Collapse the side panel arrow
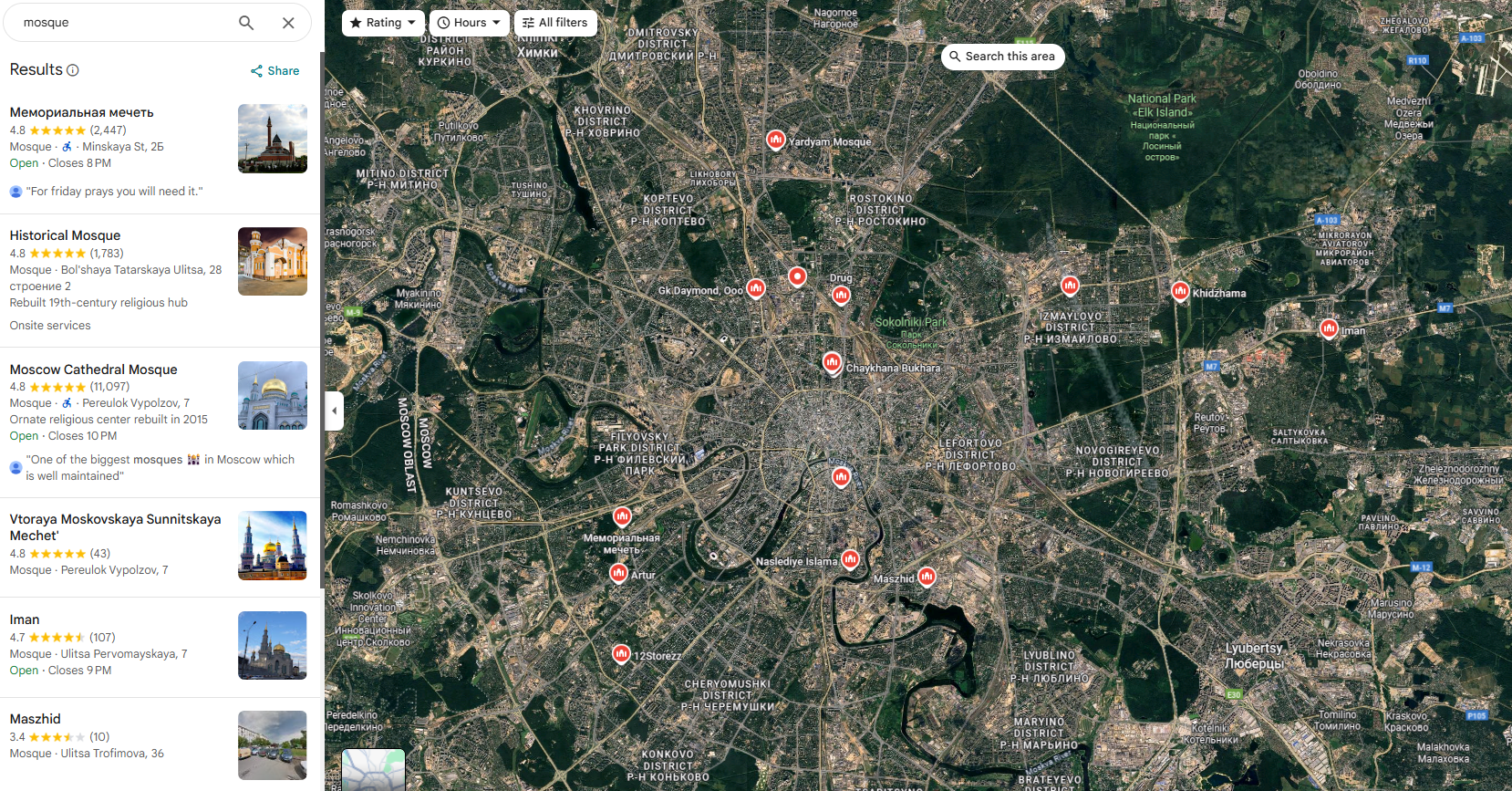Image resolution: width=1512 pixels, height=791 pixels. point(335,411)
